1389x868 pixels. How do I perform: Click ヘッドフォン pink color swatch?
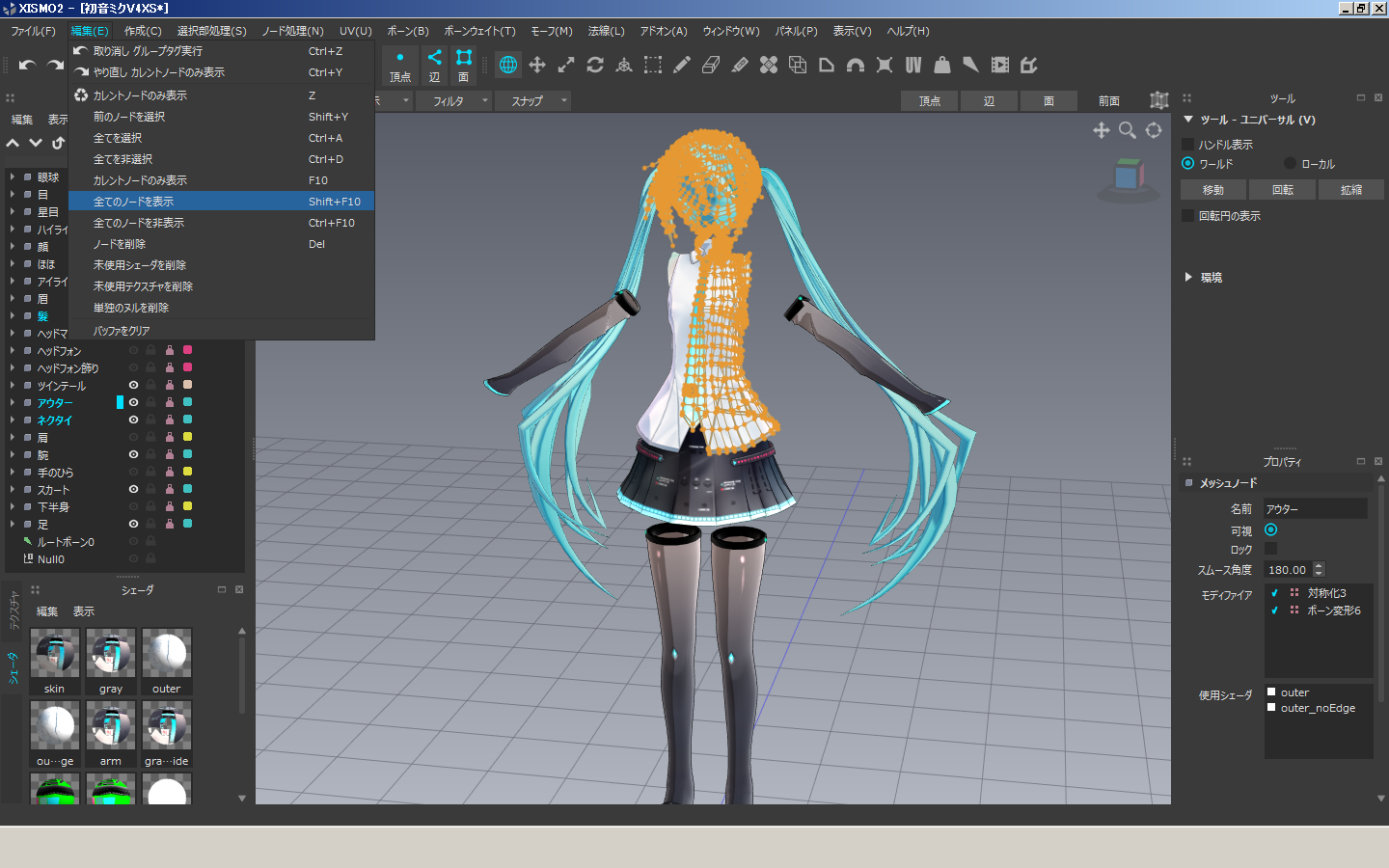tap(188, 350)
